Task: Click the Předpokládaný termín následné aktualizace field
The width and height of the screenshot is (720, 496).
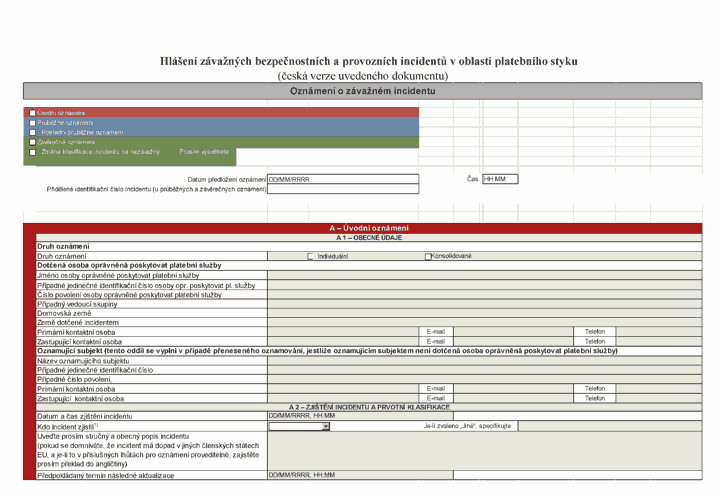Action: [360, 475]
